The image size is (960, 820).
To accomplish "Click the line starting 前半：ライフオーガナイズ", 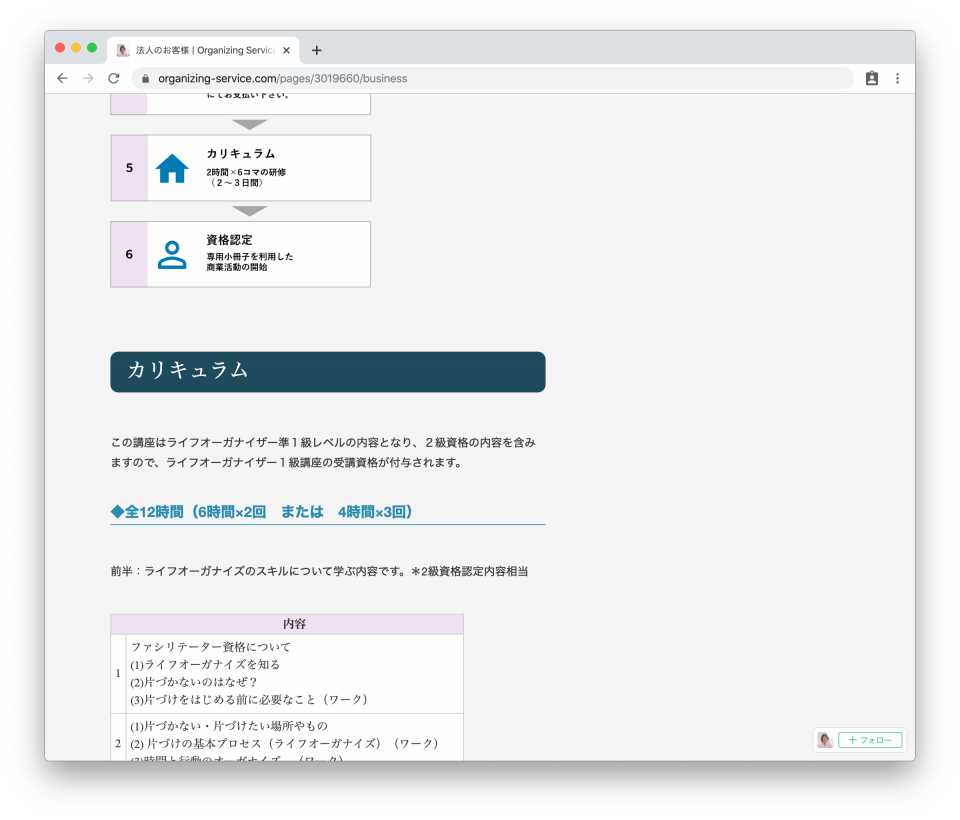I will point(319,571).
